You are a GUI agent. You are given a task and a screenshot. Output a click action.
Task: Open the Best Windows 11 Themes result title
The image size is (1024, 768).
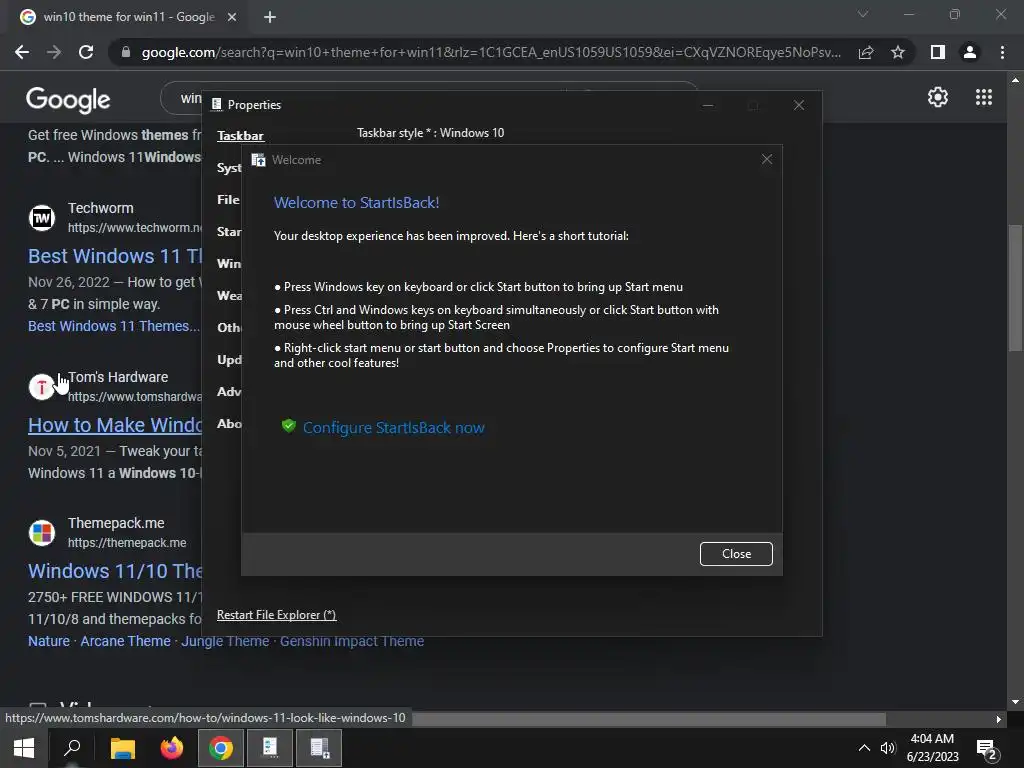coord(115,256)
